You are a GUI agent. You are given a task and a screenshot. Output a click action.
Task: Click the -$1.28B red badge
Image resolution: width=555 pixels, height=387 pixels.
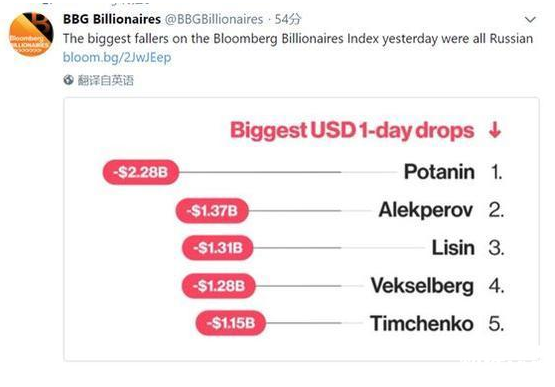[218, 285]
